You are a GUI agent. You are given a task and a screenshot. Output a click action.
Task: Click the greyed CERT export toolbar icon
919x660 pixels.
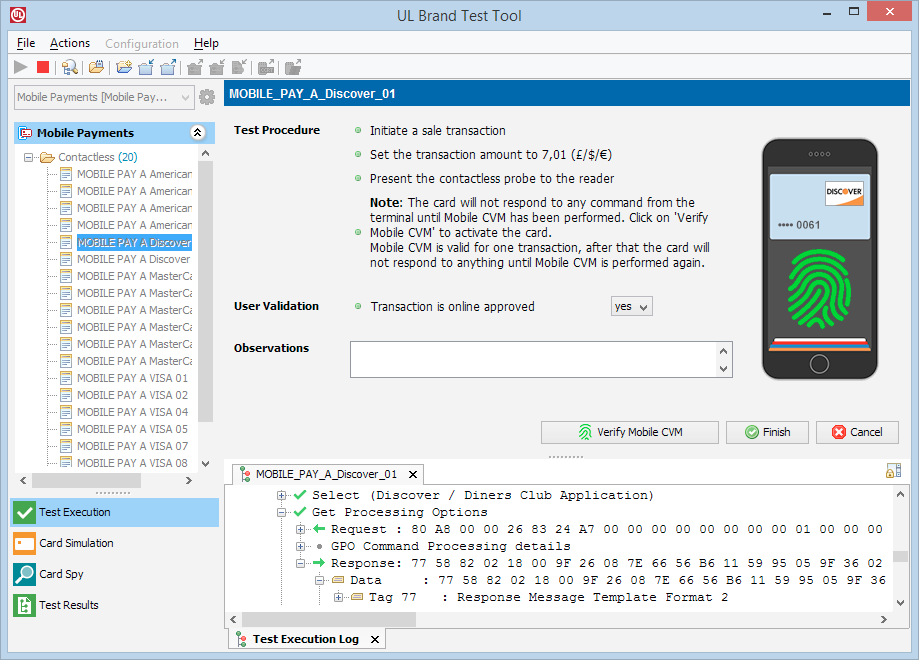click(267, 67)
